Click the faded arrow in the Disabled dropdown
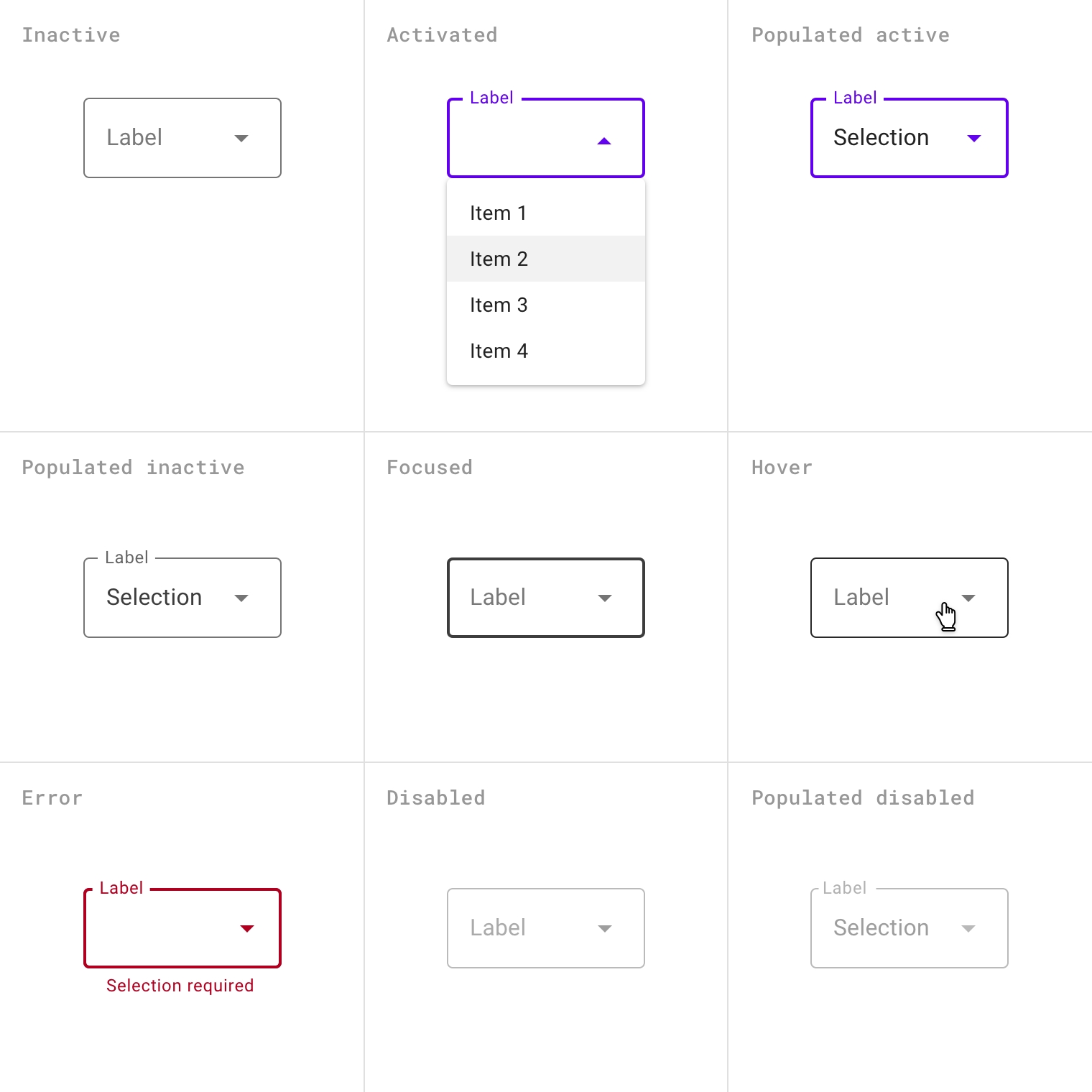This screenshot has width=1092, height=1092. point(605,929)
